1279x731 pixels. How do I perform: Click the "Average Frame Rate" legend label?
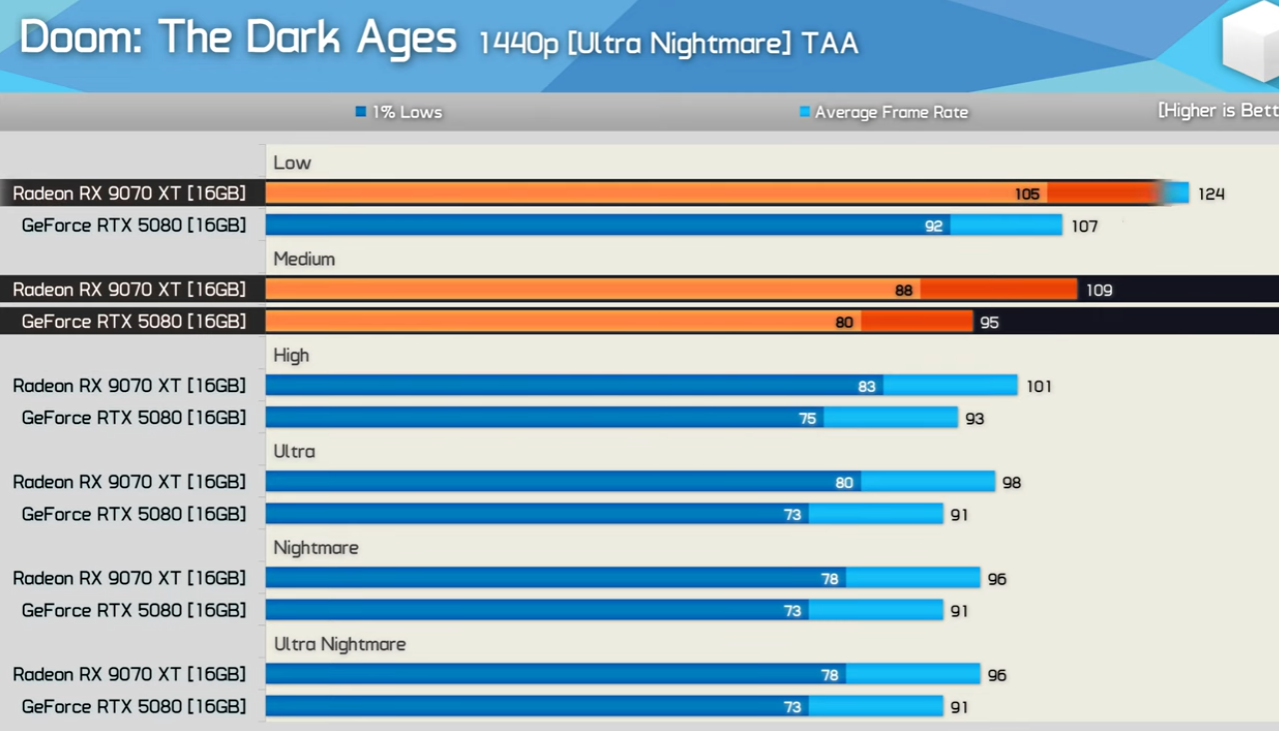(x=891, y=112)
